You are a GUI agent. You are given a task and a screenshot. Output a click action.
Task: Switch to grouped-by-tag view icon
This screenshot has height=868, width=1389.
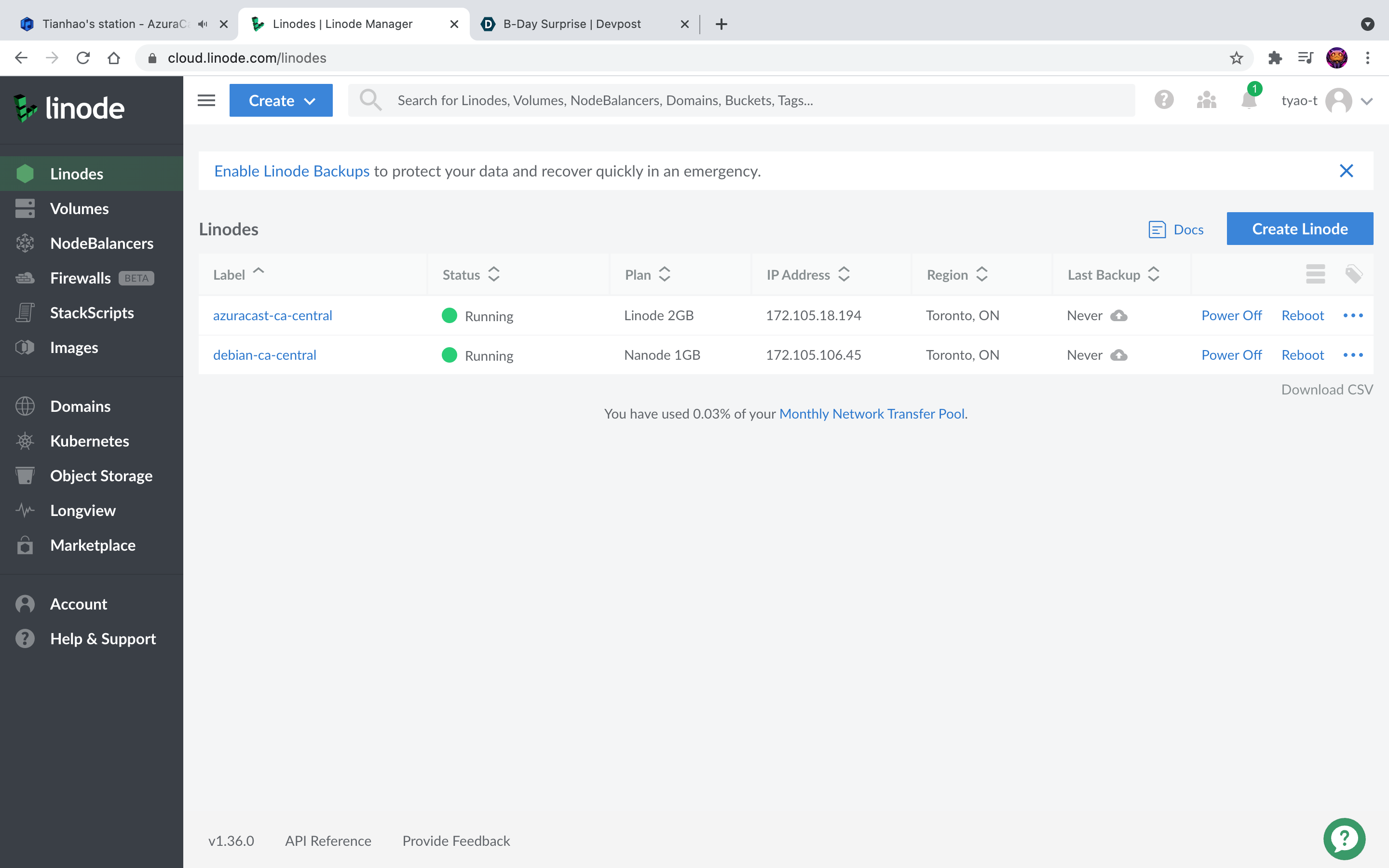[x=1353, y=274]
